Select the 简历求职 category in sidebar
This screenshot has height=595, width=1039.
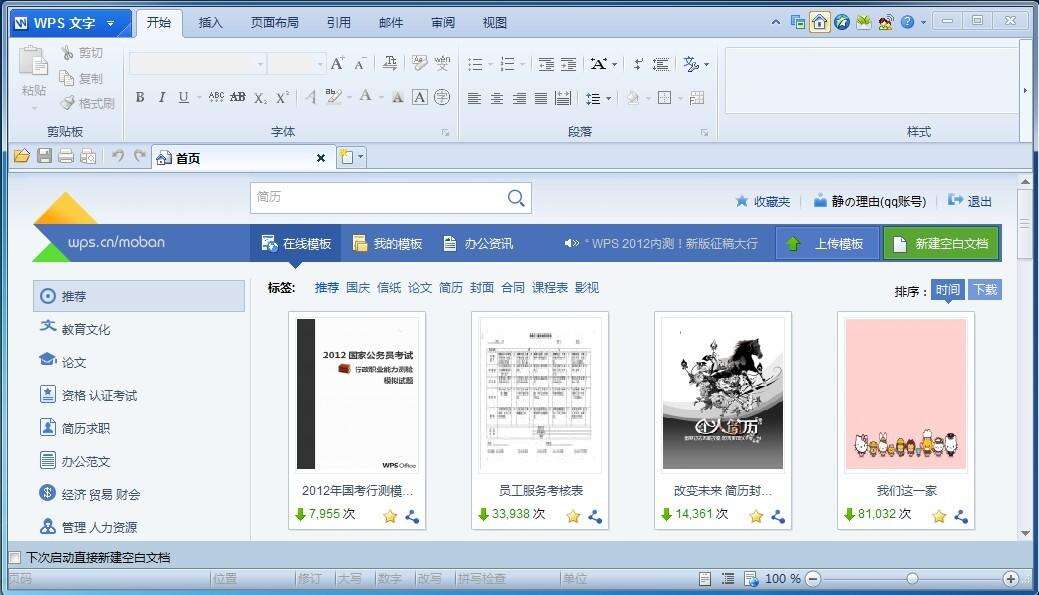click(x=75, y=428)
